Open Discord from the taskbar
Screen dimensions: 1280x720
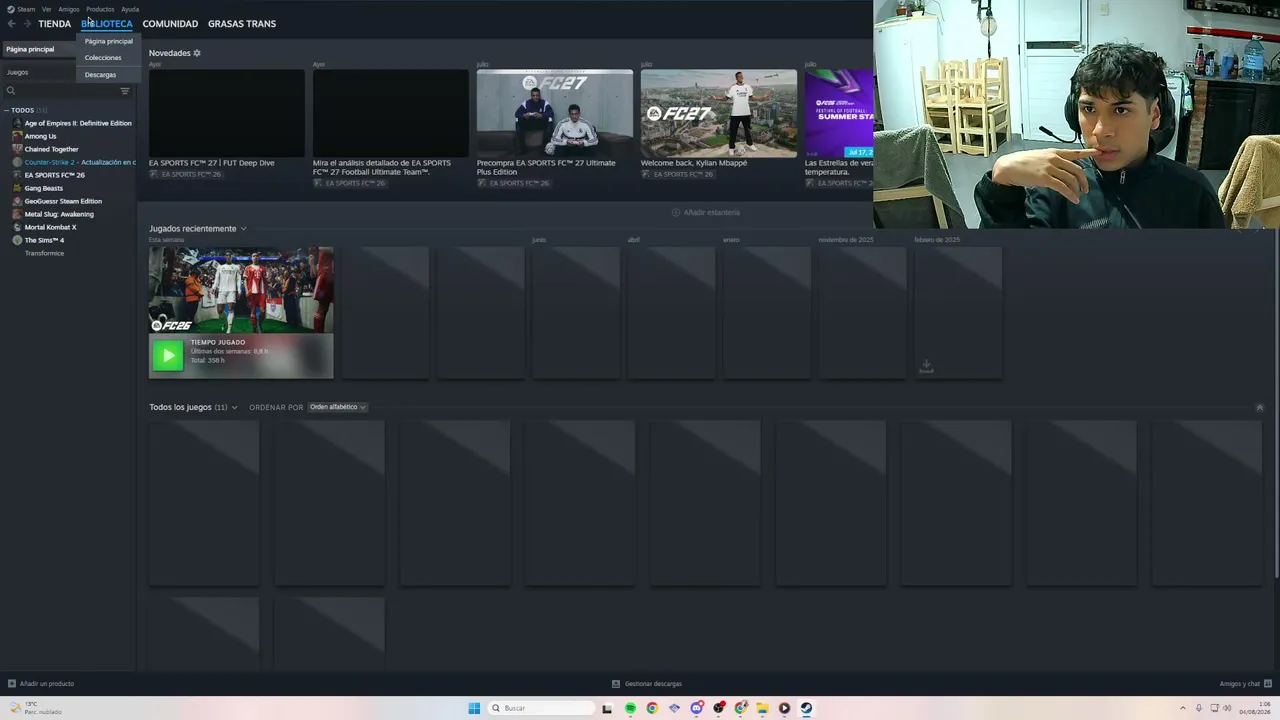(696, 708)
